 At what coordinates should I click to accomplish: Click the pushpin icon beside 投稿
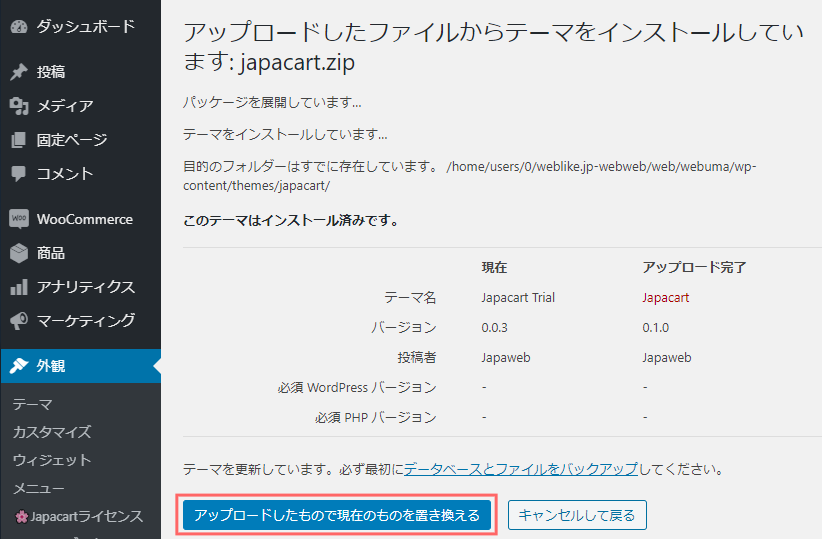pyautogui.click(x=19, y=72)
